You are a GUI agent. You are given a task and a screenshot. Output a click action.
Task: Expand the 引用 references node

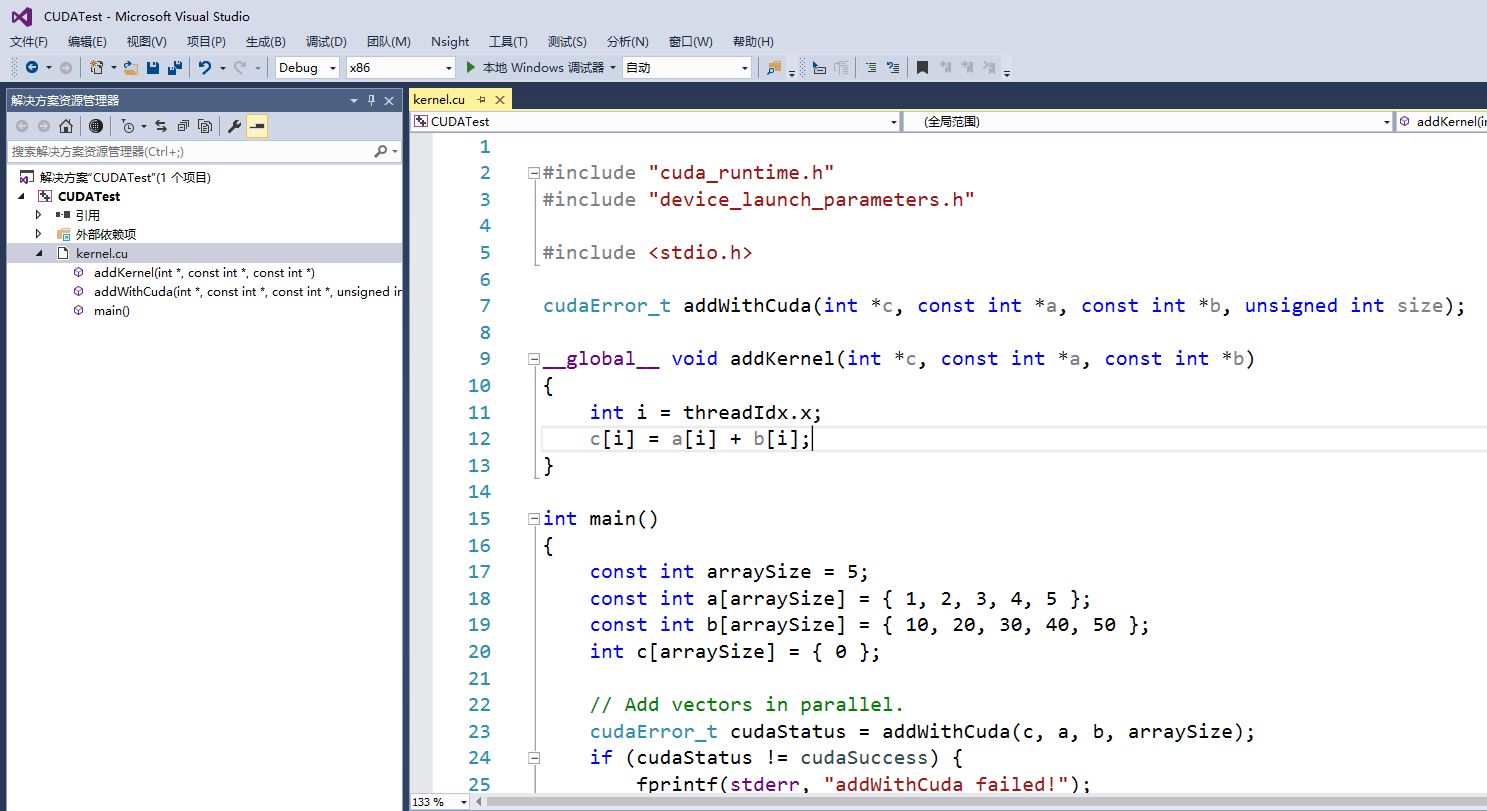(39, 215)
